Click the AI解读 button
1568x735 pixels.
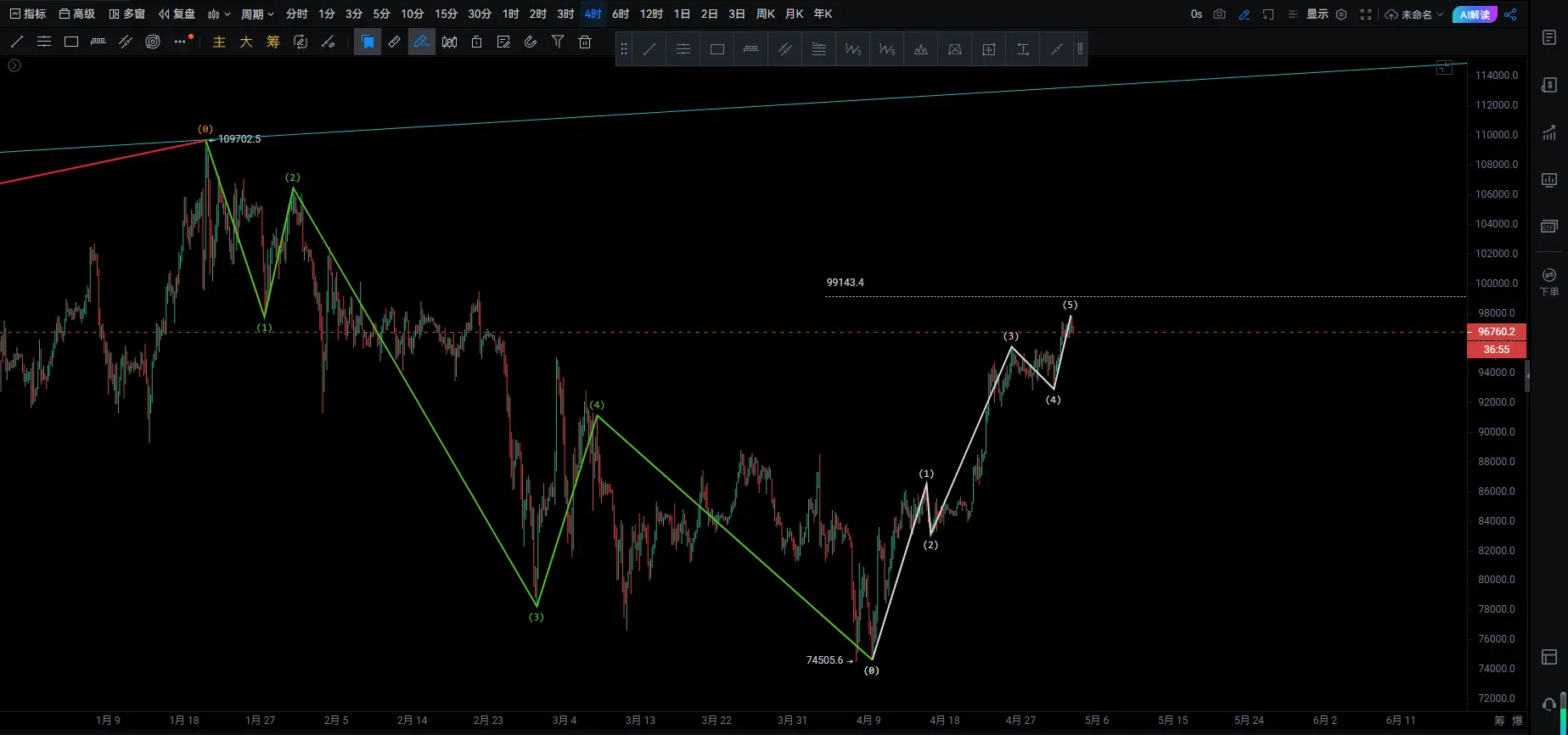coord(1475,14)
